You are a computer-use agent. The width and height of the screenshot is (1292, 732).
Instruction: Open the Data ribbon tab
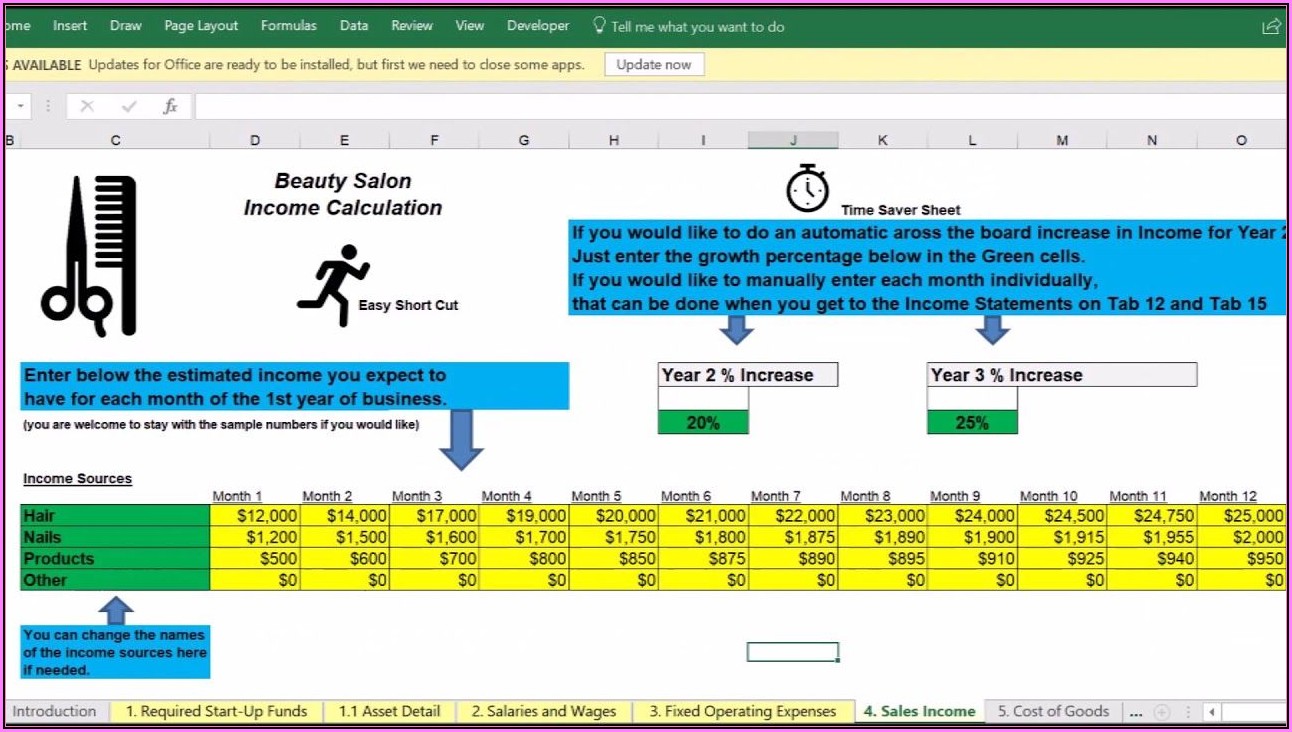(x=354, y=26)
